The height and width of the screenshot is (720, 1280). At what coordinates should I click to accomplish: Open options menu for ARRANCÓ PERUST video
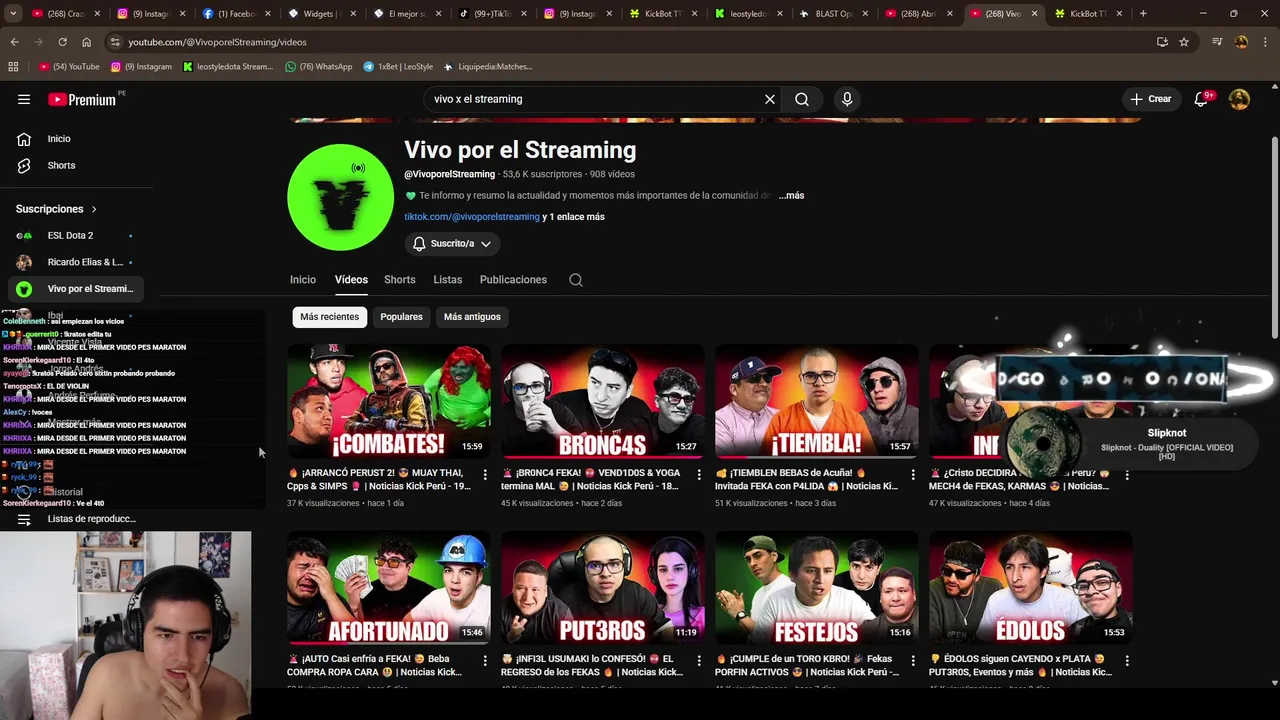(x=485, y=474)
